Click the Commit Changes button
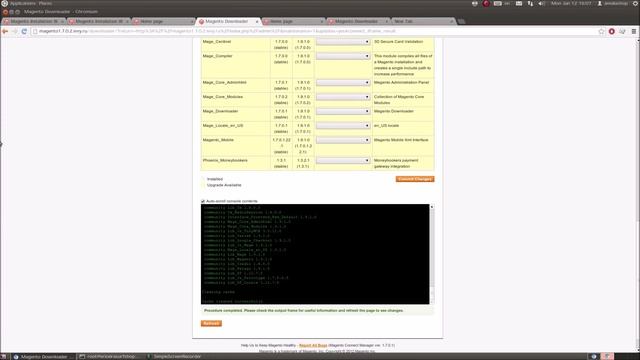 415,179
